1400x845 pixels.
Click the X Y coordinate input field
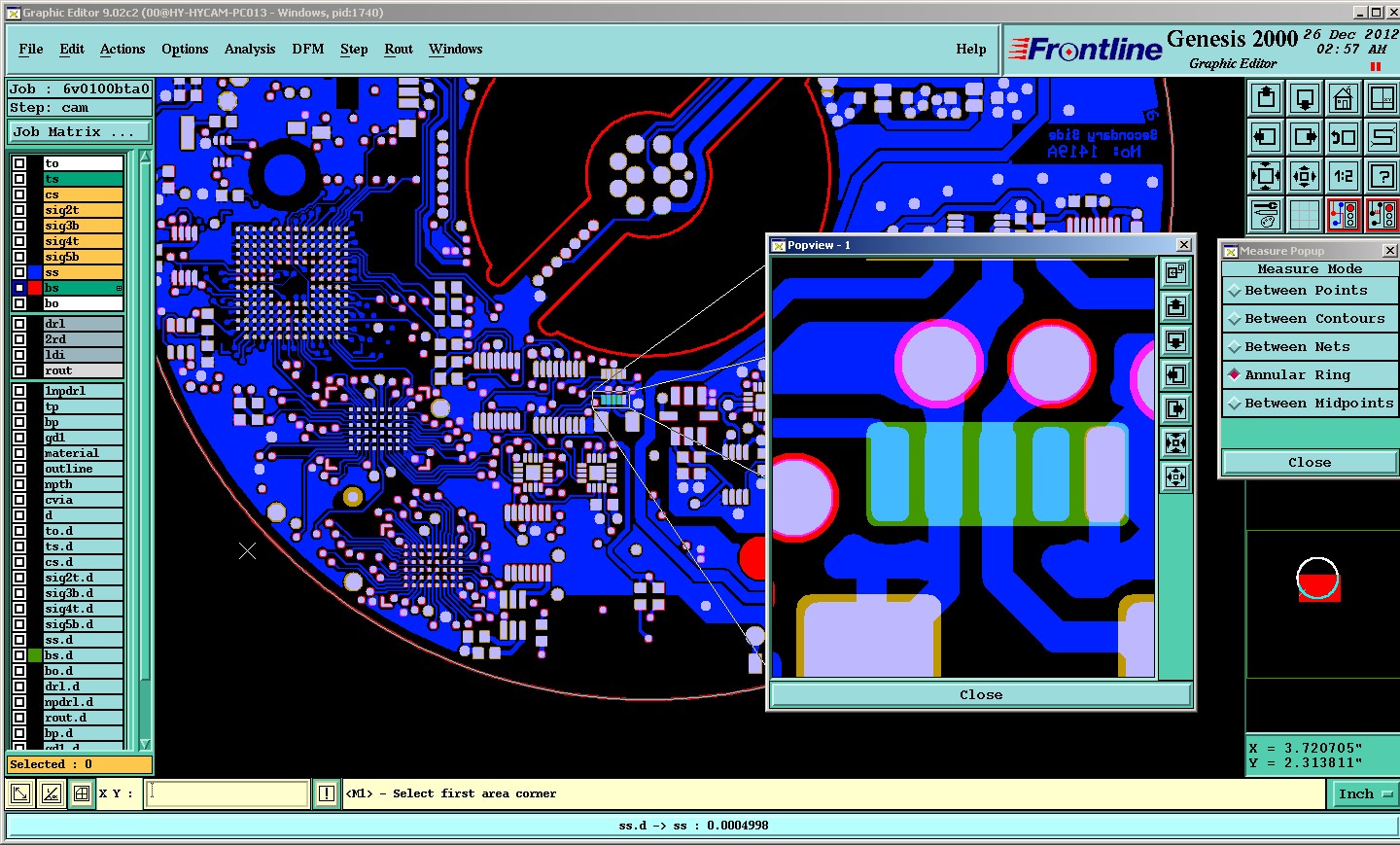[x=227, y=793]
